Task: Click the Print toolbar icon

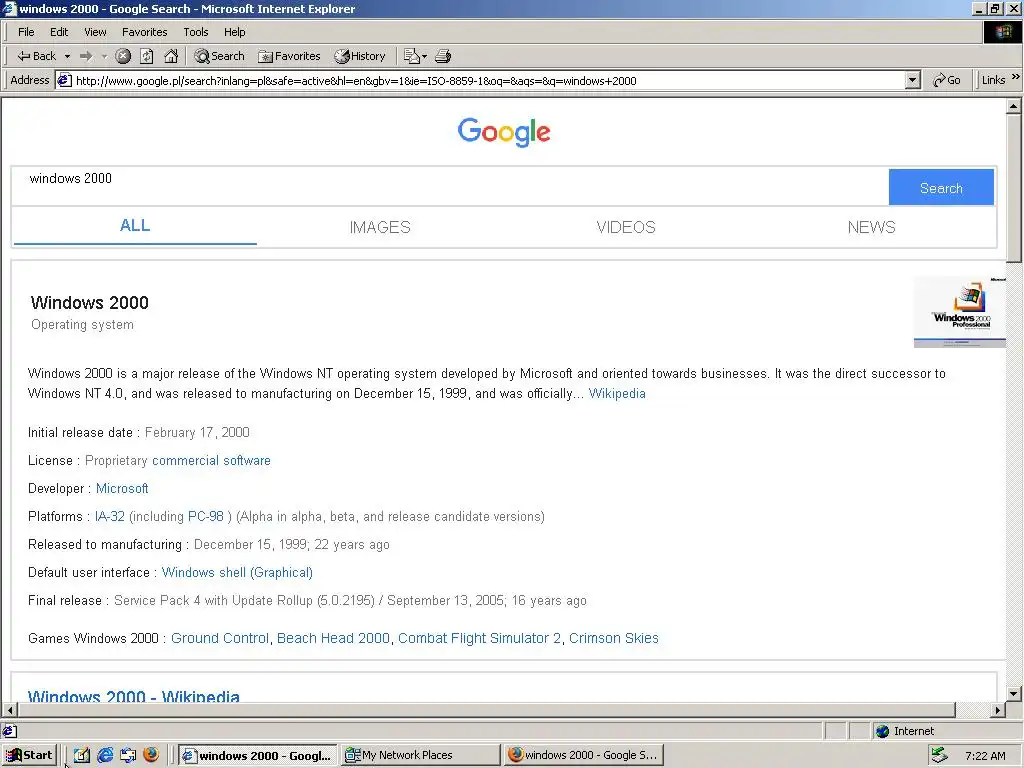Action: (x=443, y=56)
